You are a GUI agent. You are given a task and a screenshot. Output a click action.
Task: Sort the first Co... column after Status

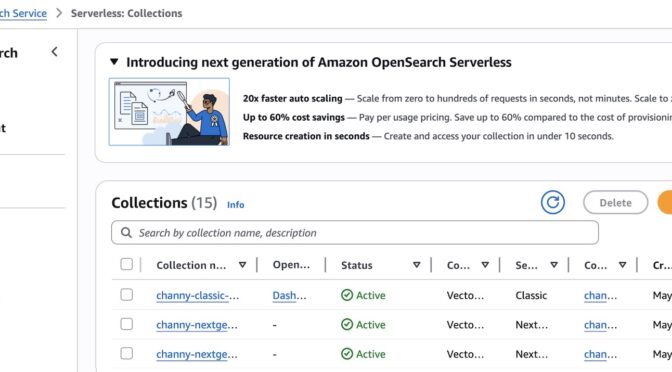click(485, 265)
